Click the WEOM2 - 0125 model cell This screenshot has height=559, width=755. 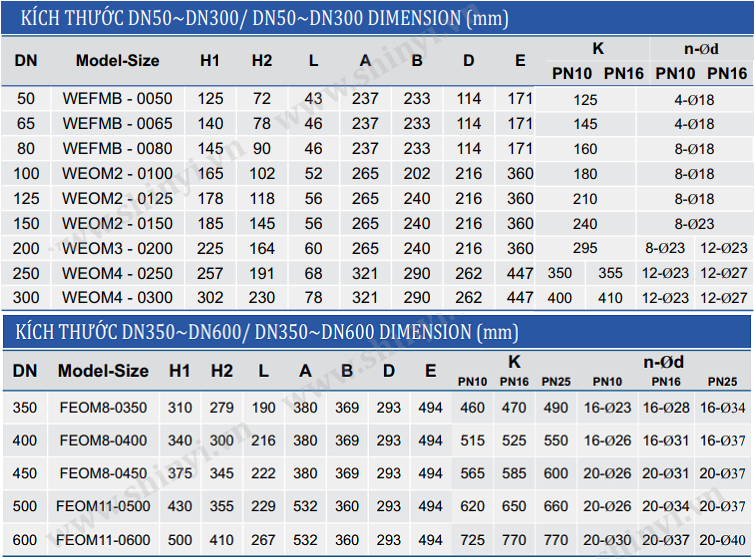click(117, 199)
